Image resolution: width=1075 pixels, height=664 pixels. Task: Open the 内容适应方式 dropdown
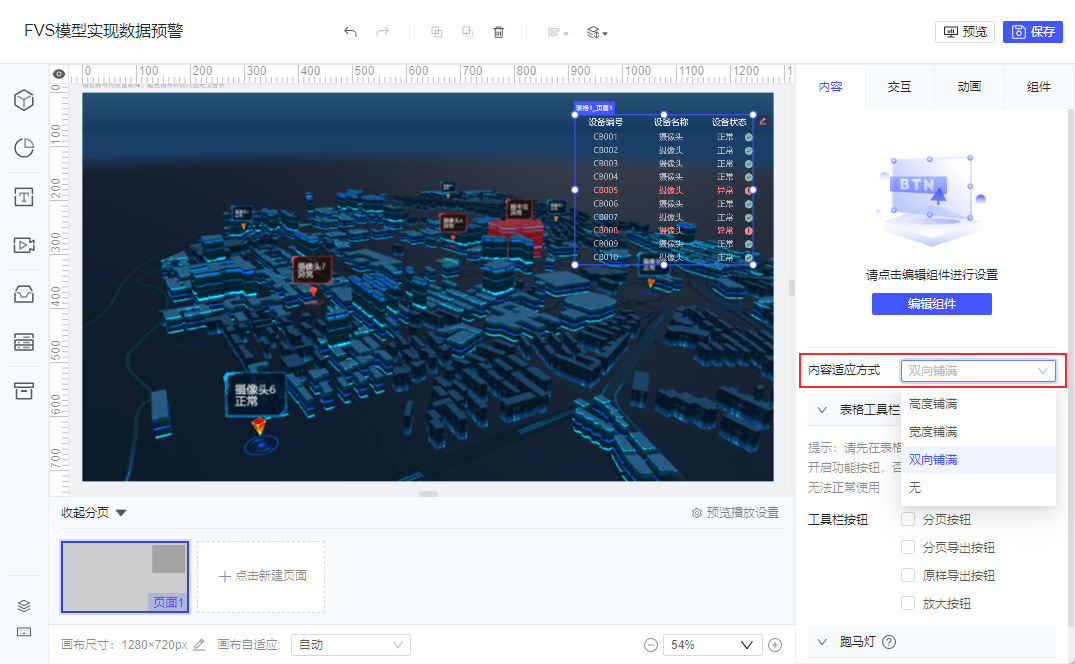click(x=978, y=371)
